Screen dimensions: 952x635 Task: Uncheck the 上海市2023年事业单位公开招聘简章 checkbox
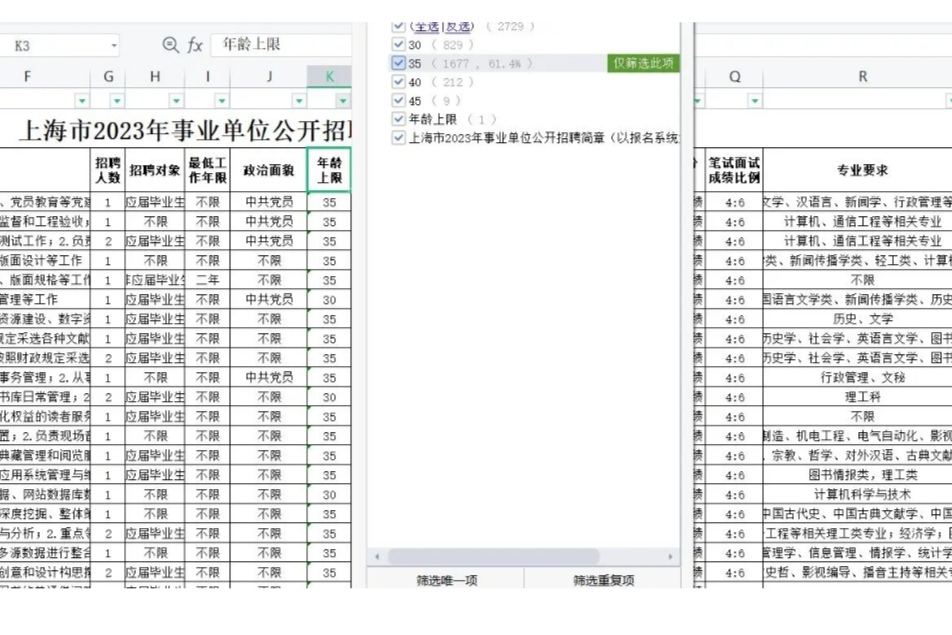click(x=398, y=138)
